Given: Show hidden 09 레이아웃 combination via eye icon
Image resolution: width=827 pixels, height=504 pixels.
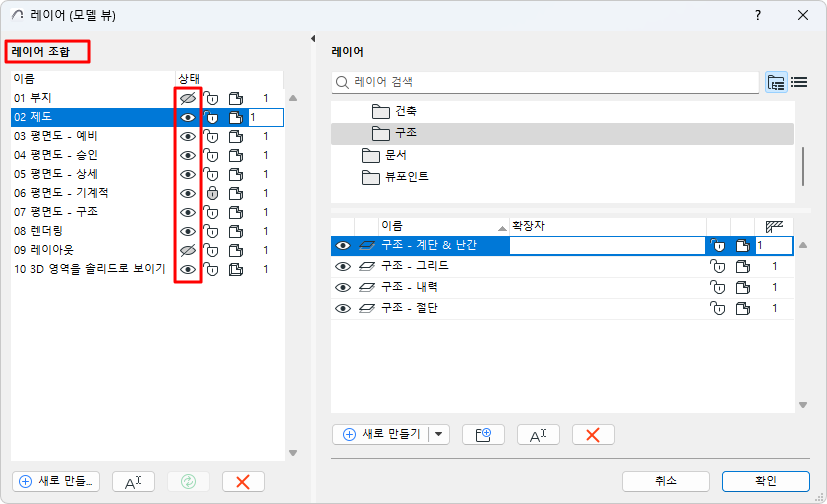Looking at the screenshot, I should tap(188, 250).
